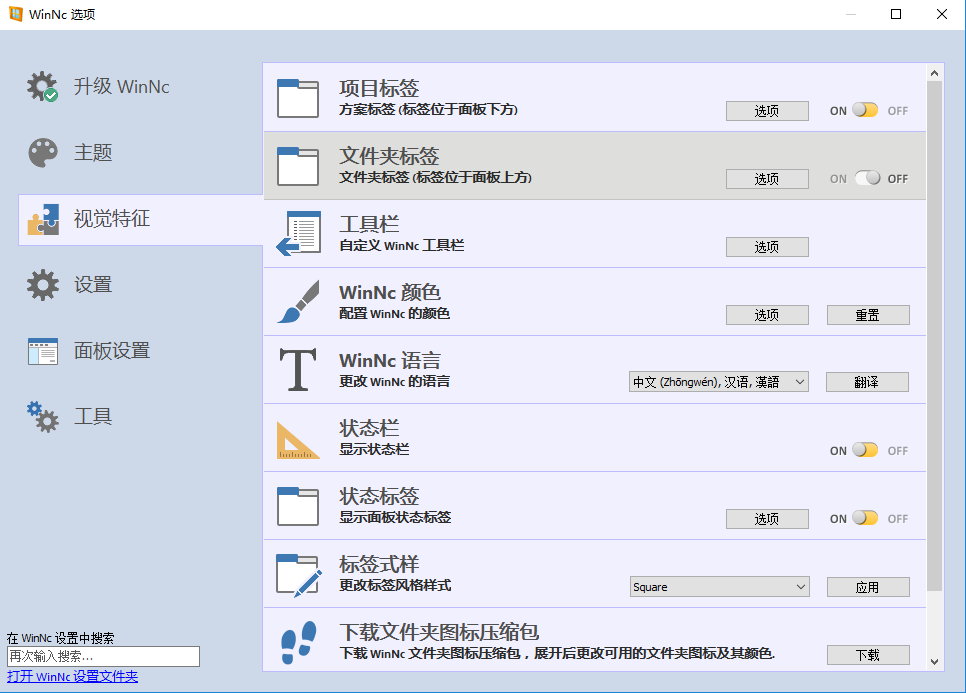Click the 自定义 WinNc 工具栏 description

click(x=402, y=245)
